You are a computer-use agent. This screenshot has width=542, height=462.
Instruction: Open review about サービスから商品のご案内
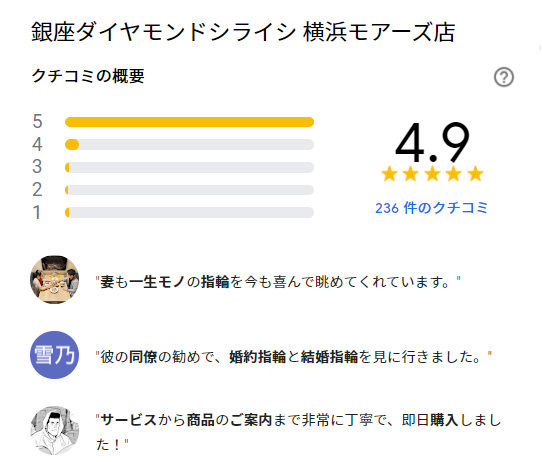tap(298, 432)
